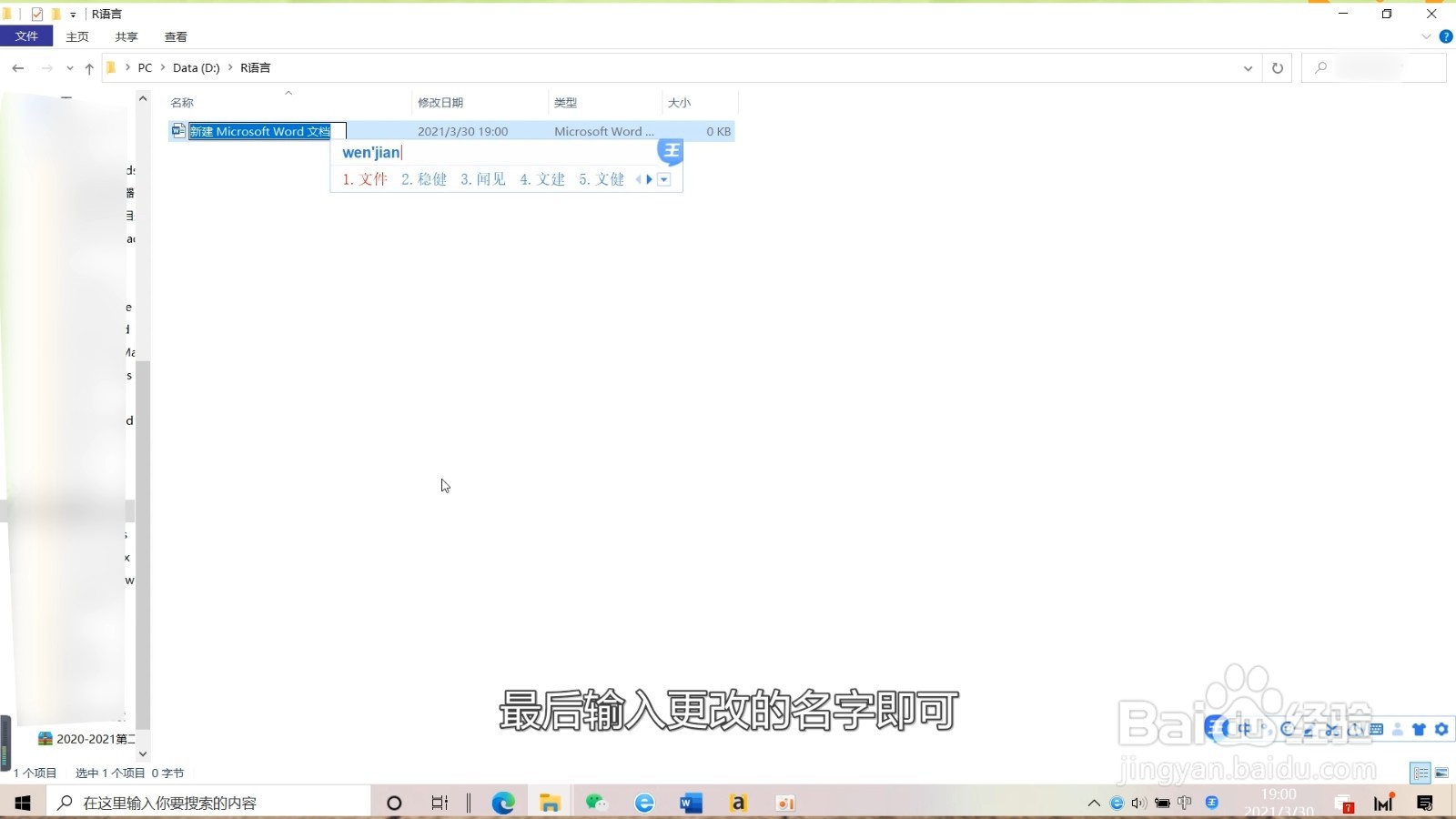Screen dimensions: 1456x819
Task: Go up one folder level
Action: coord(89,68)
